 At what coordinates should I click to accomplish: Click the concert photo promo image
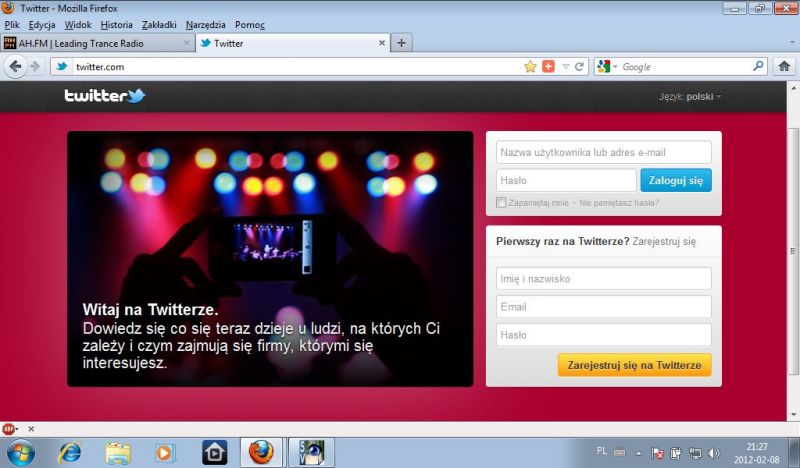coord(270,259)
